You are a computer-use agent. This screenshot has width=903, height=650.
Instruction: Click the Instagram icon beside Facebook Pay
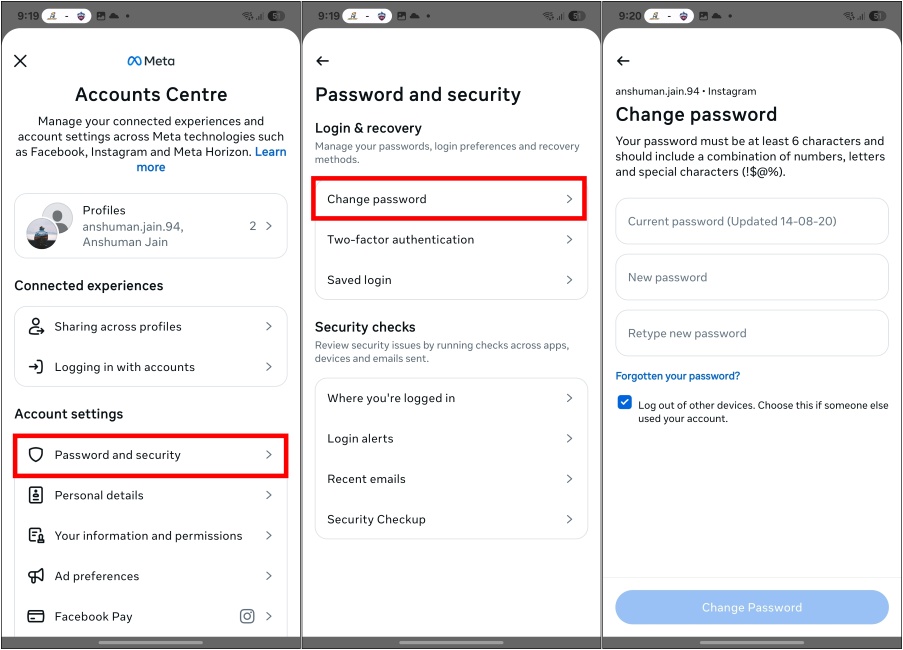coord(247,616)
